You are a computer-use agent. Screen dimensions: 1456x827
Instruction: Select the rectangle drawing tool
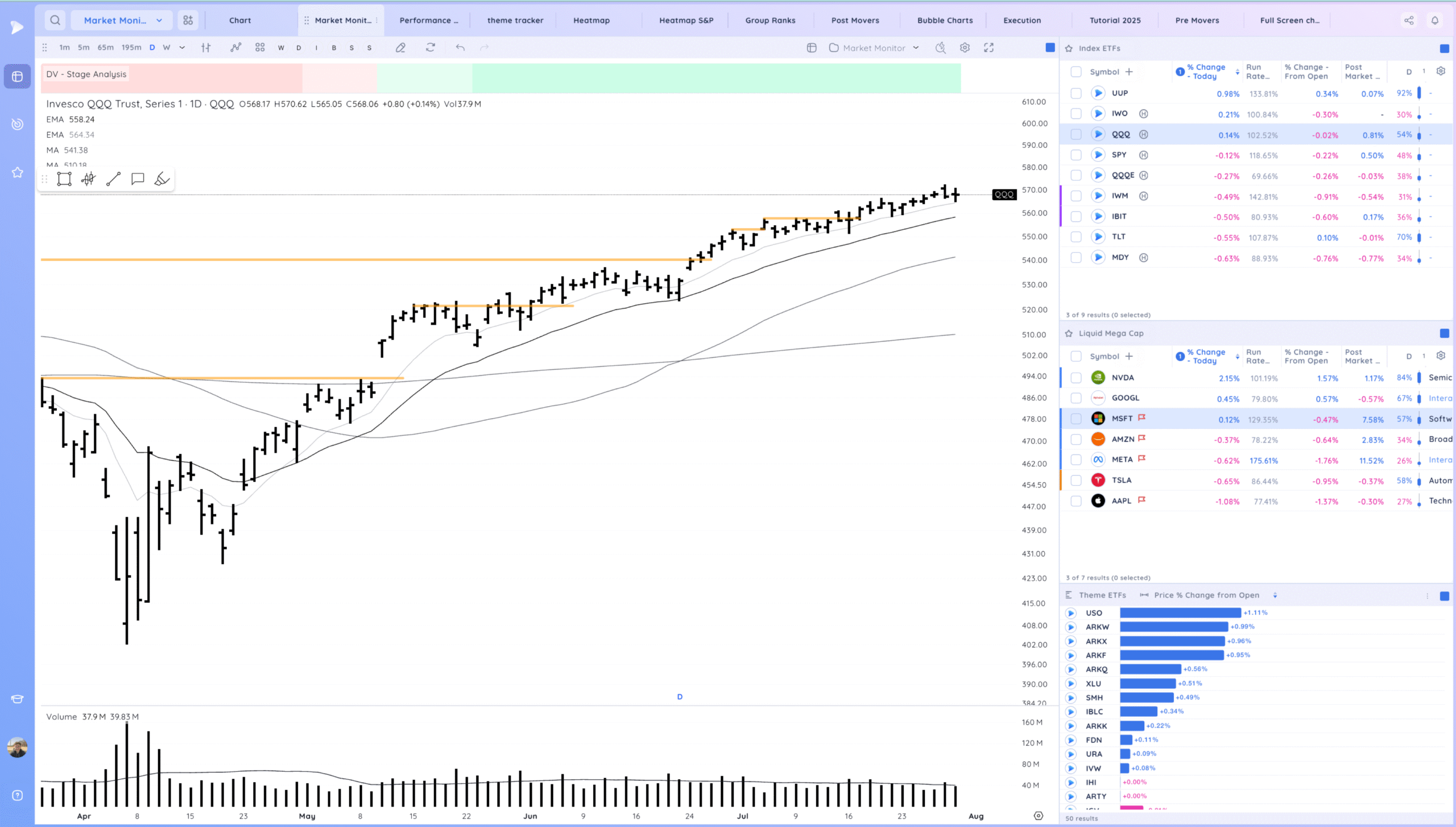click(64, 179)
